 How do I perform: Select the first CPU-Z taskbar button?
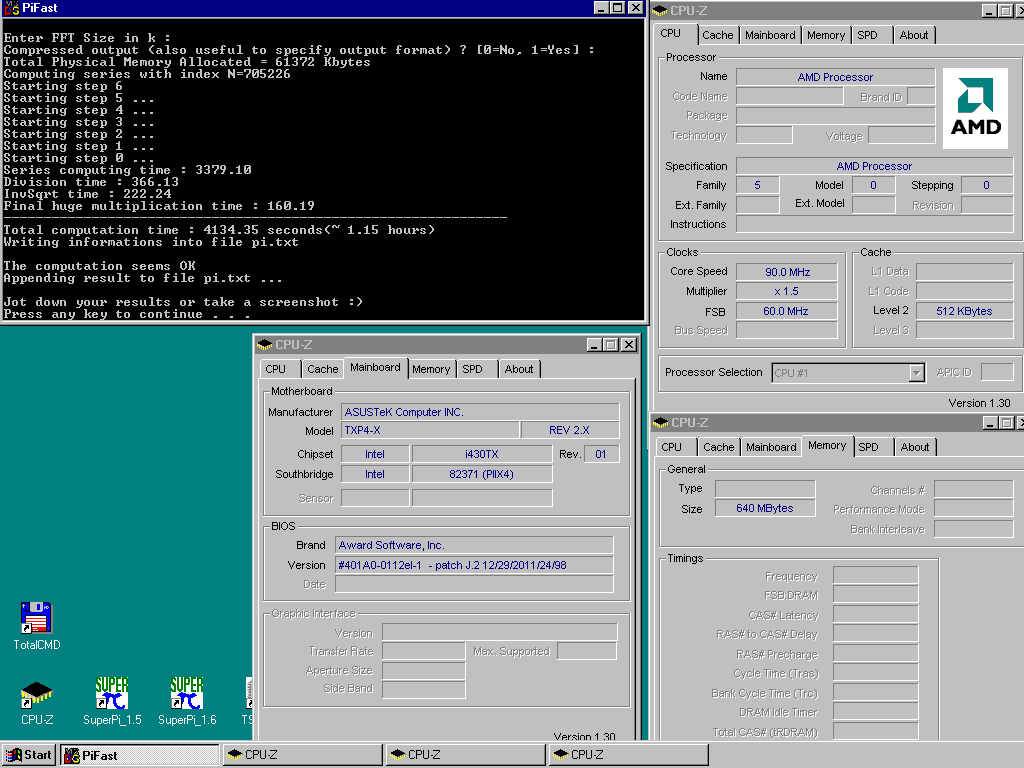(x=302, y=755)
